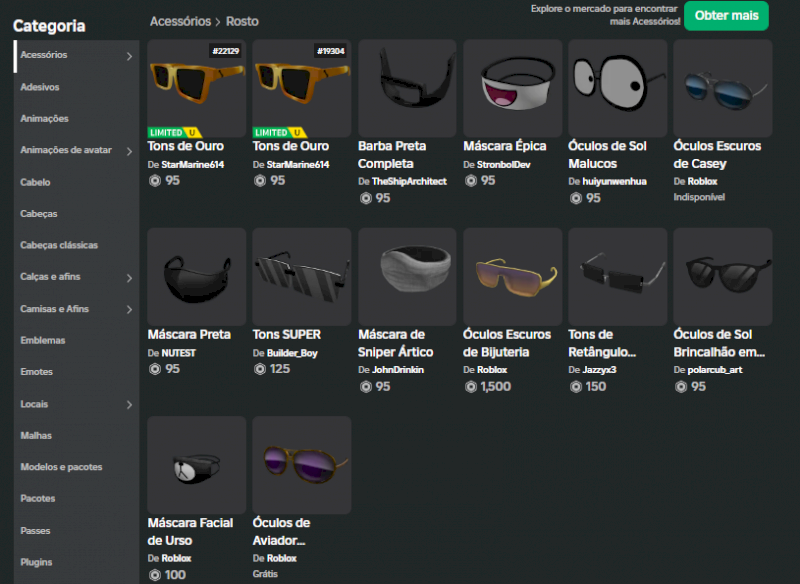Click the Máscara Facial de Urso thumbnail

tap(196, 465)
